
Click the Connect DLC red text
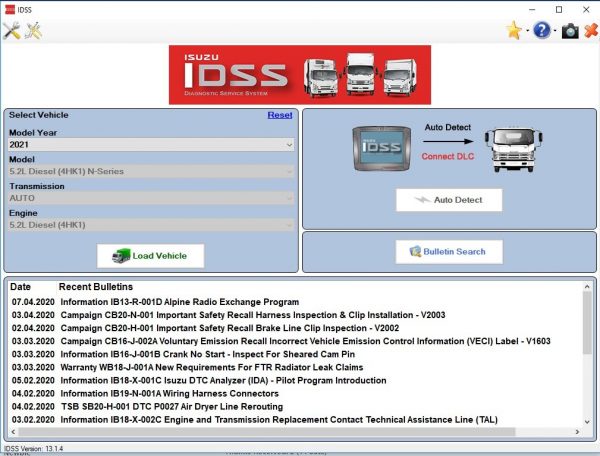(x=448, y=156)
